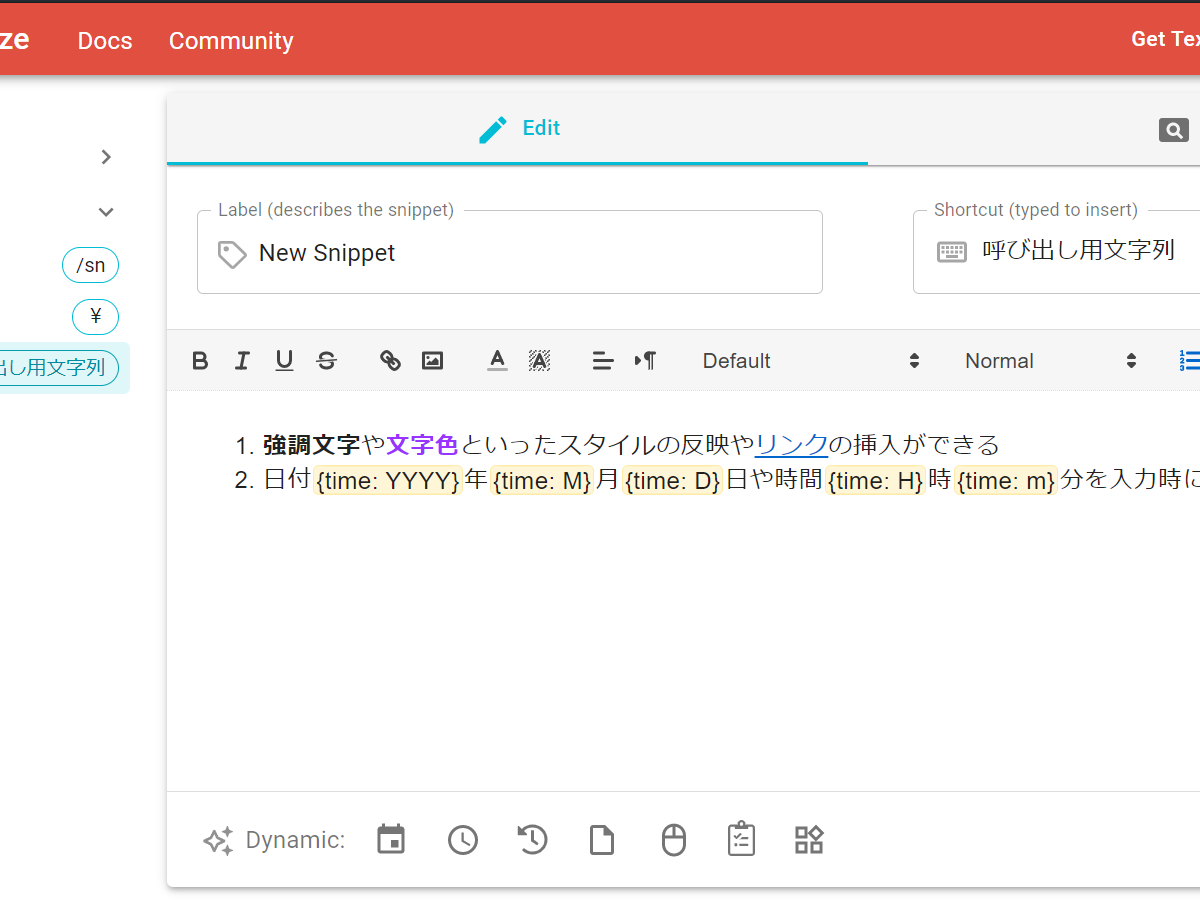The height and width of the screenshot is (900, 1200).
Task: Insert form field checklist command
Action: (x=741, y=840)
